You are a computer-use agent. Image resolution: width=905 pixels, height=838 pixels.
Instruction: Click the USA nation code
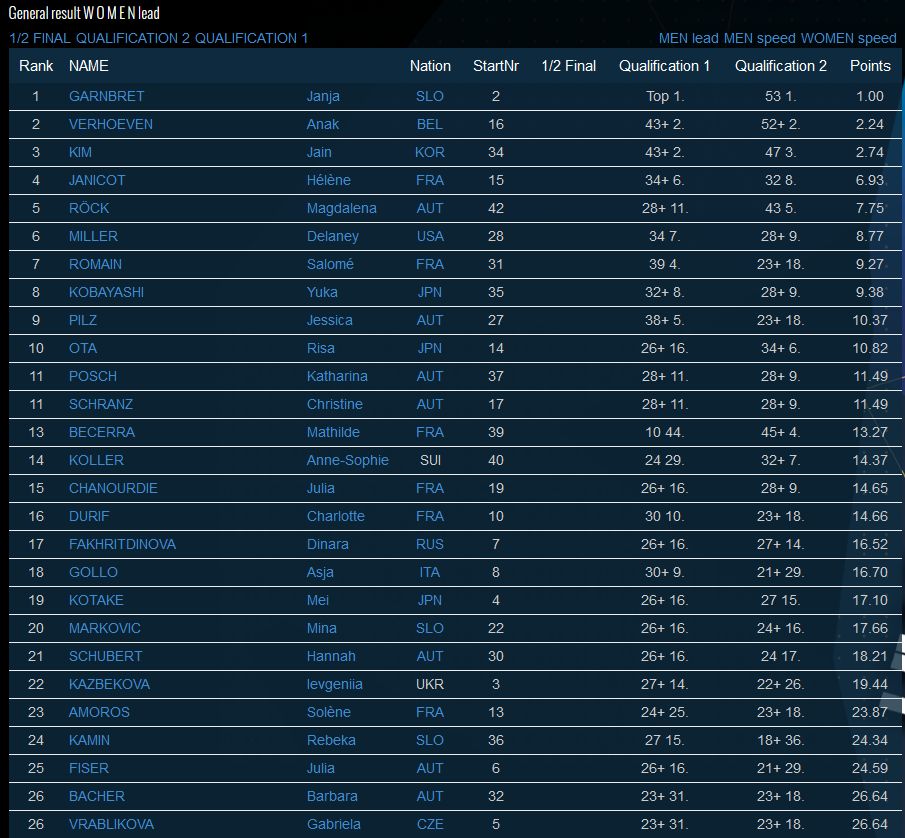[x=429, y=236]
